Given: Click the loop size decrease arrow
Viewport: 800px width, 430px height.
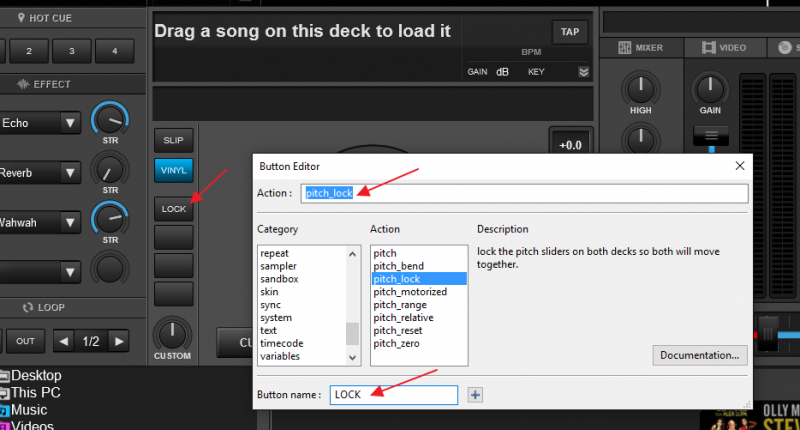Looking at the screenshot, I should (x=62, y=341).
